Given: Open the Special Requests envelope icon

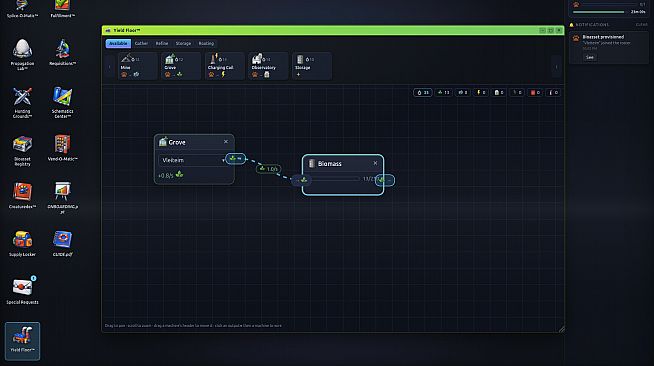Looking at the screenshot, I should pyautogui.click(x=22, y=291).
